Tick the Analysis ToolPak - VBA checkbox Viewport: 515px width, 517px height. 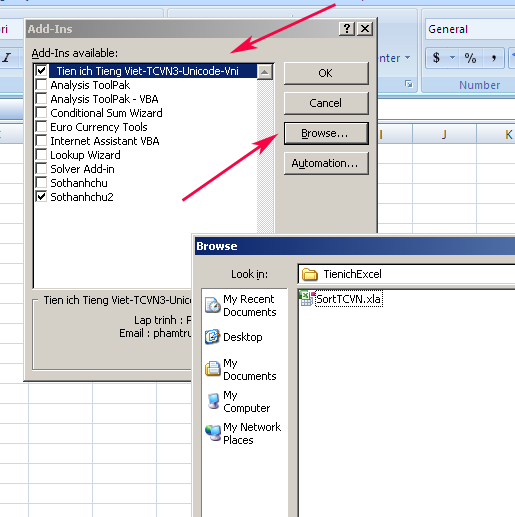[x=41, y=99]
